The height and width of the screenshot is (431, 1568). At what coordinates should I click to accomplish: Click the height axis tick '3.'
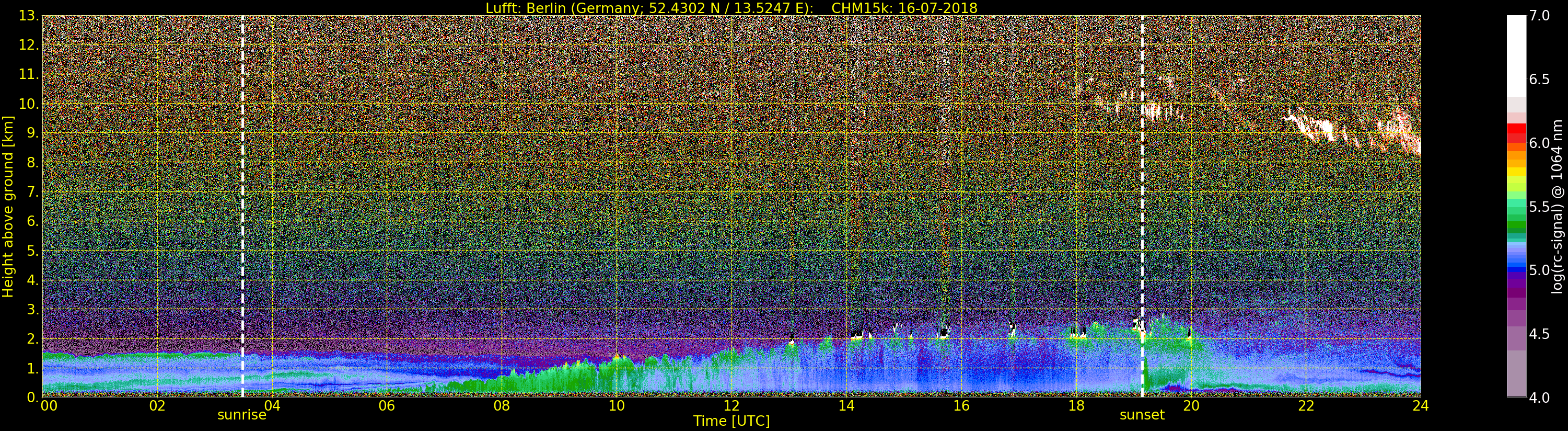pyautogui.click(x=33, y=309)
